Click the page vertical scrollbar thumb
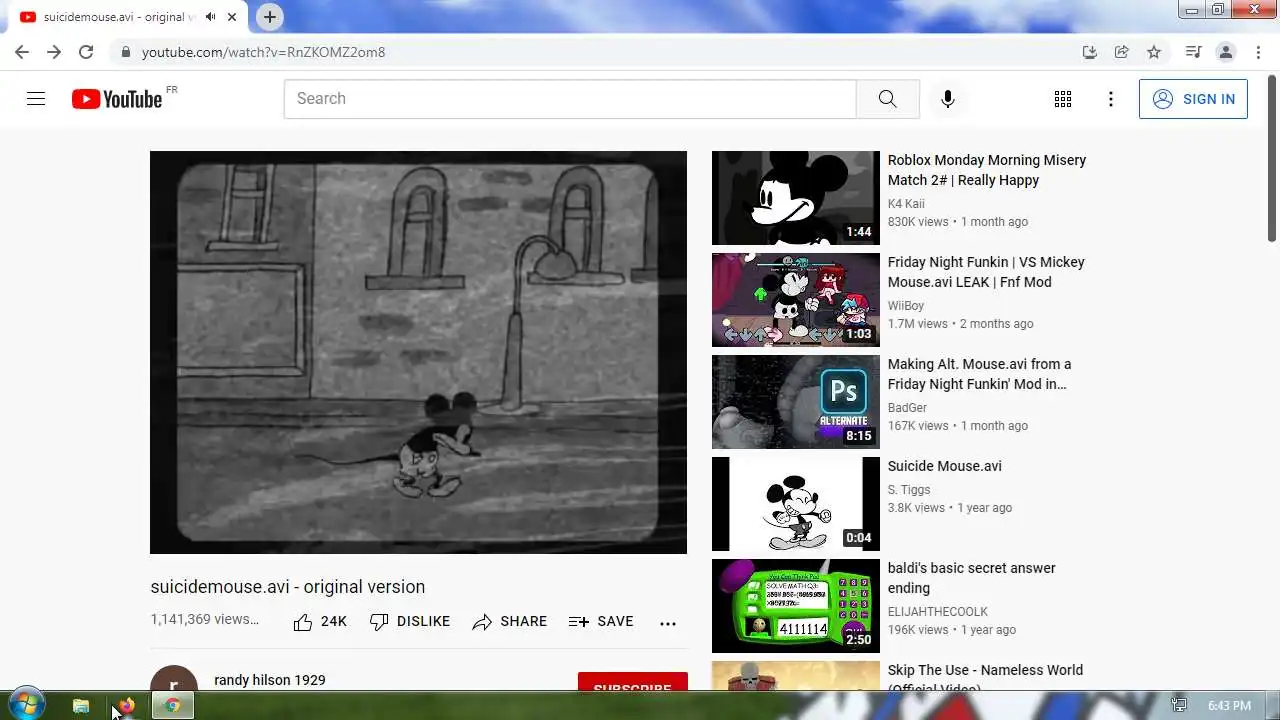Image resolution: width=1280 pixels, height=720 pixels. [x=1272, y=160]
